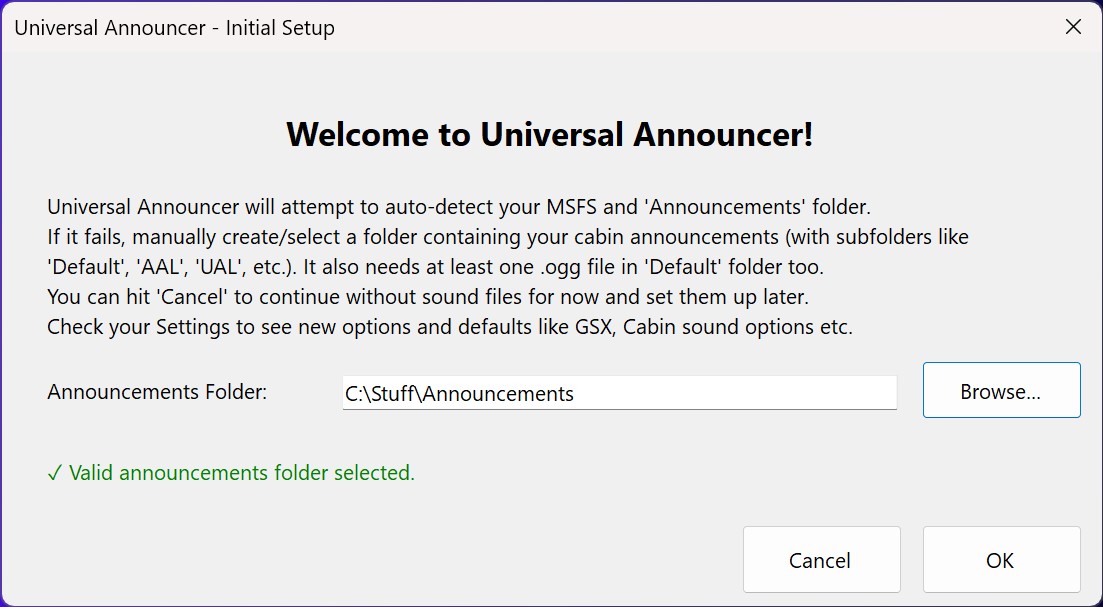Click the line starting 'You can hit'
This screenshot has height=607, width=1103.
[x=428, y=297]
